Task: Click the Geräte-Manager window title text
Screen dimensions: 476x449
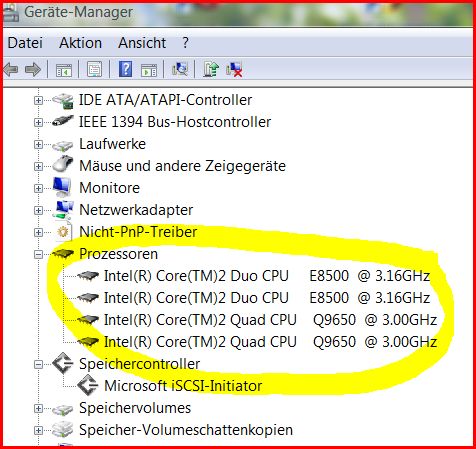Action: click(78, 13)
